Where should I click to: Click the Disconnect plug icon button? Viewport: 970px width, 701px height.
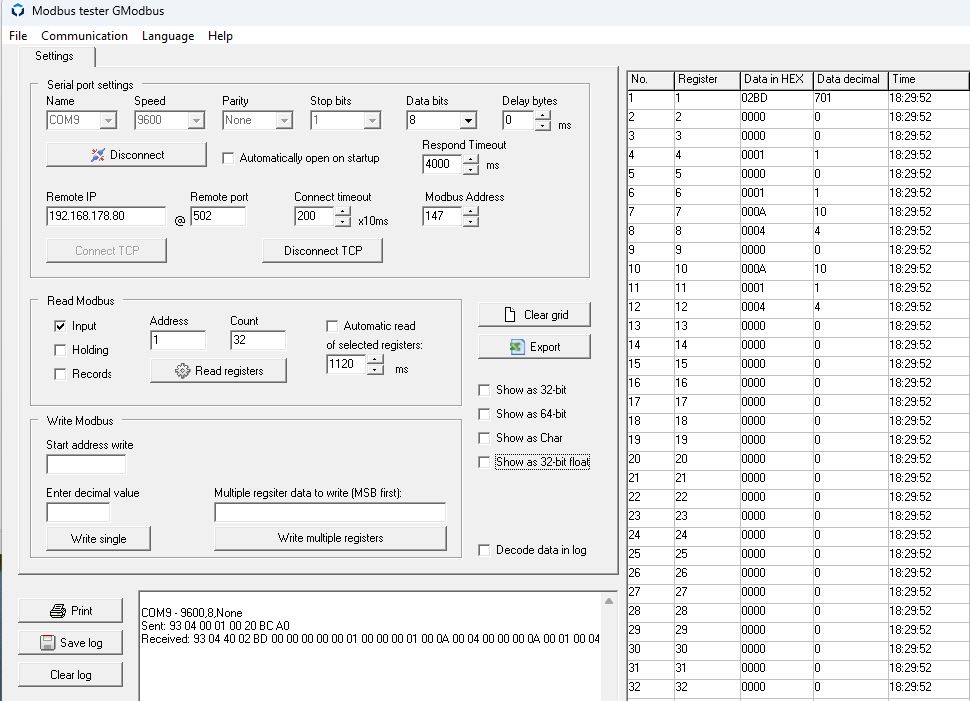pos(98,155)
